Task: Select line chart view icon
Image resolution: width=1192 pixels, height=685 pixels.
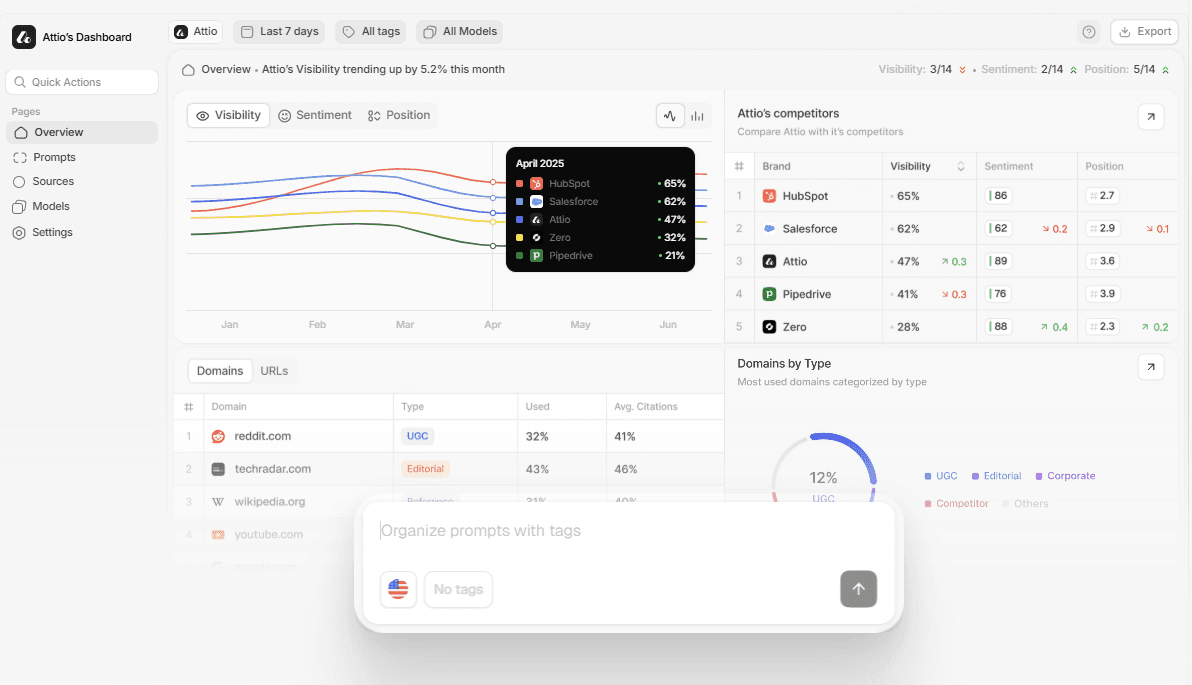Action: [670, 116]
